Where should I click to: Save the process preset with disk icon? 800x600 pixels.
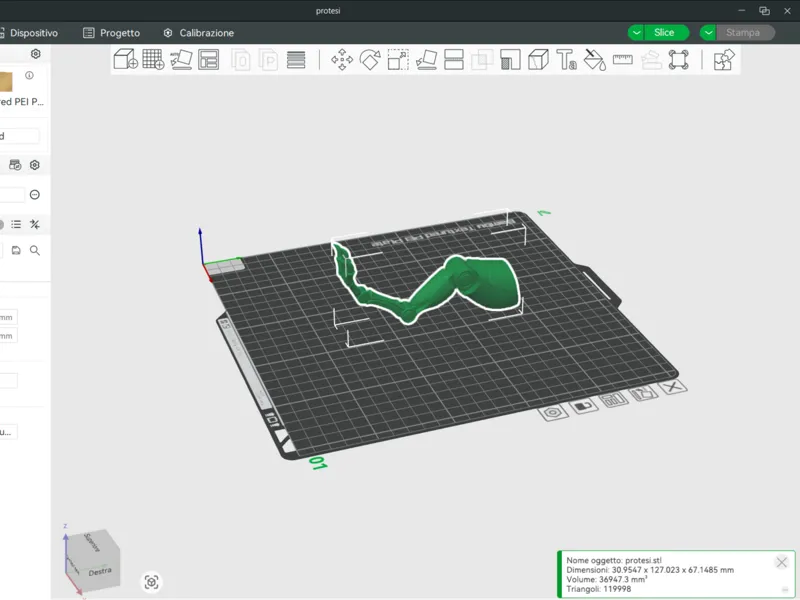pos(16,250)
